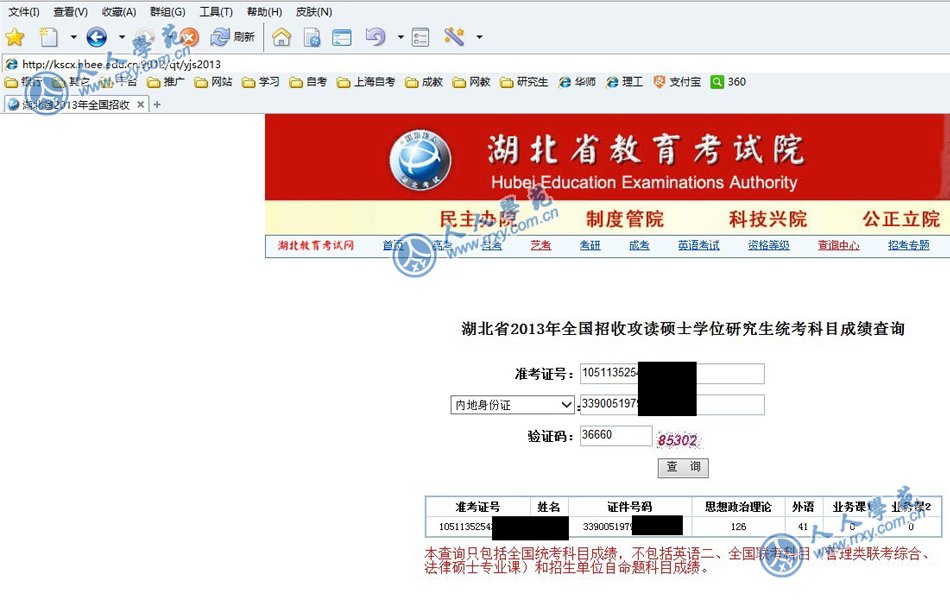950x600 pixels.
Task: Open the 华师 bookmark
Action: click(x=577, y=82)
